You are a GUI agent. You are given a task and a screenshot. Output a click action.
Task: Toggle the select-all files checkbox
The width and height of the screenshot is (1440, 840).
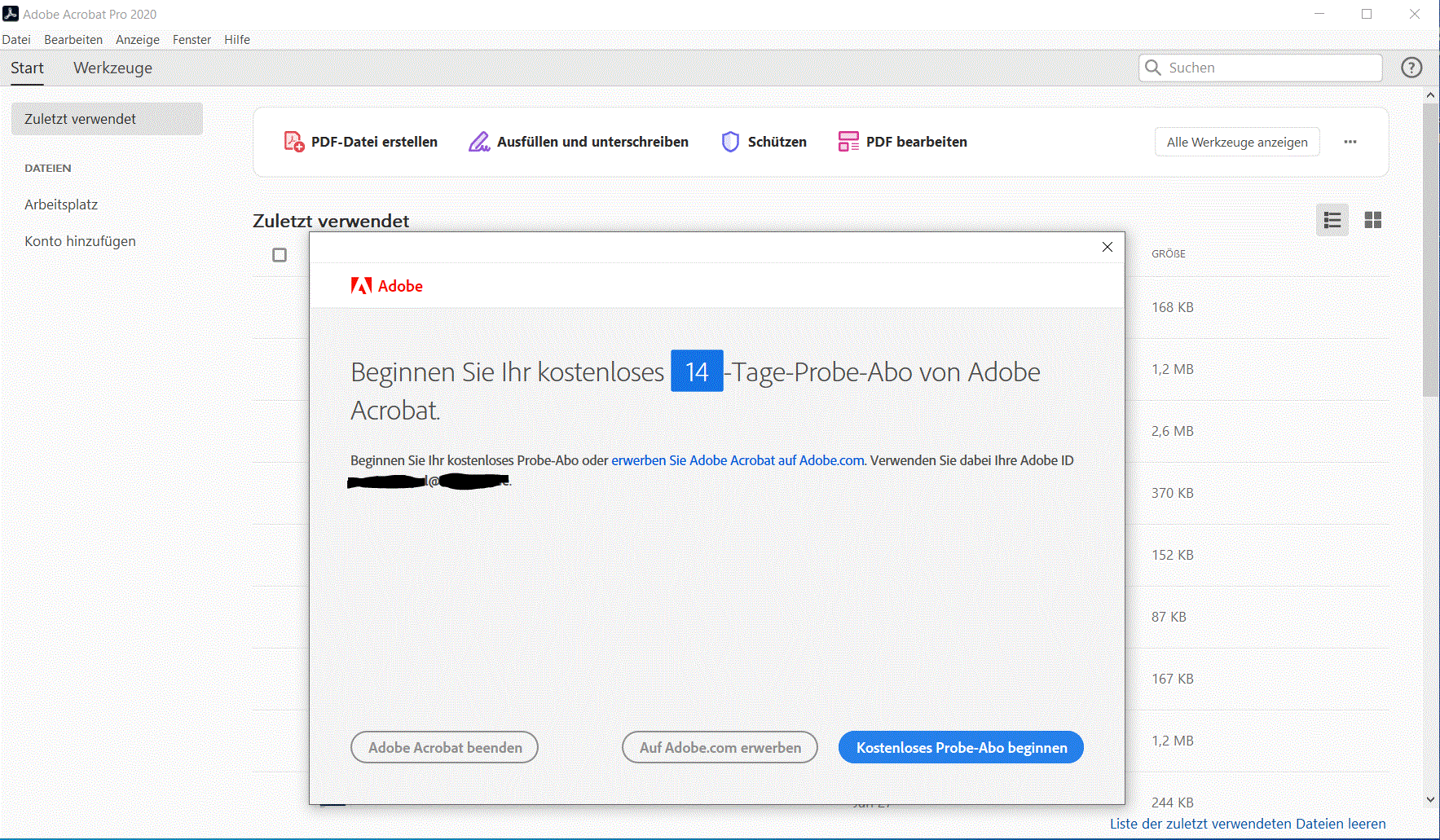pyautogui.click(x=280, y=255)
